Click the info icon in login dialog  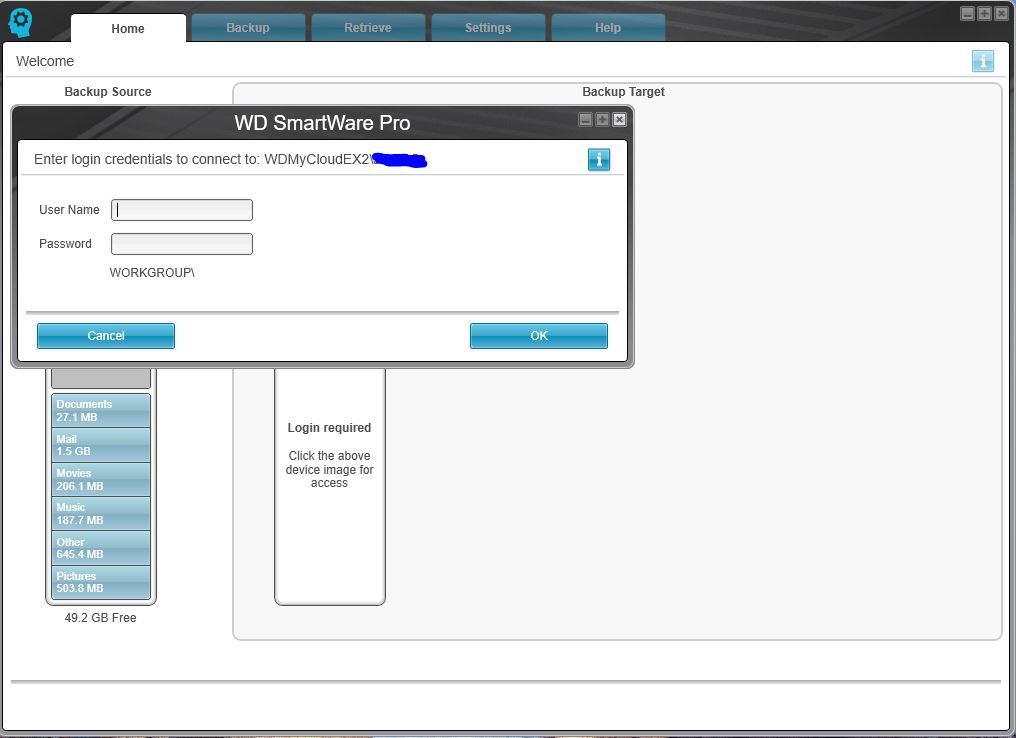coord(599,159)
